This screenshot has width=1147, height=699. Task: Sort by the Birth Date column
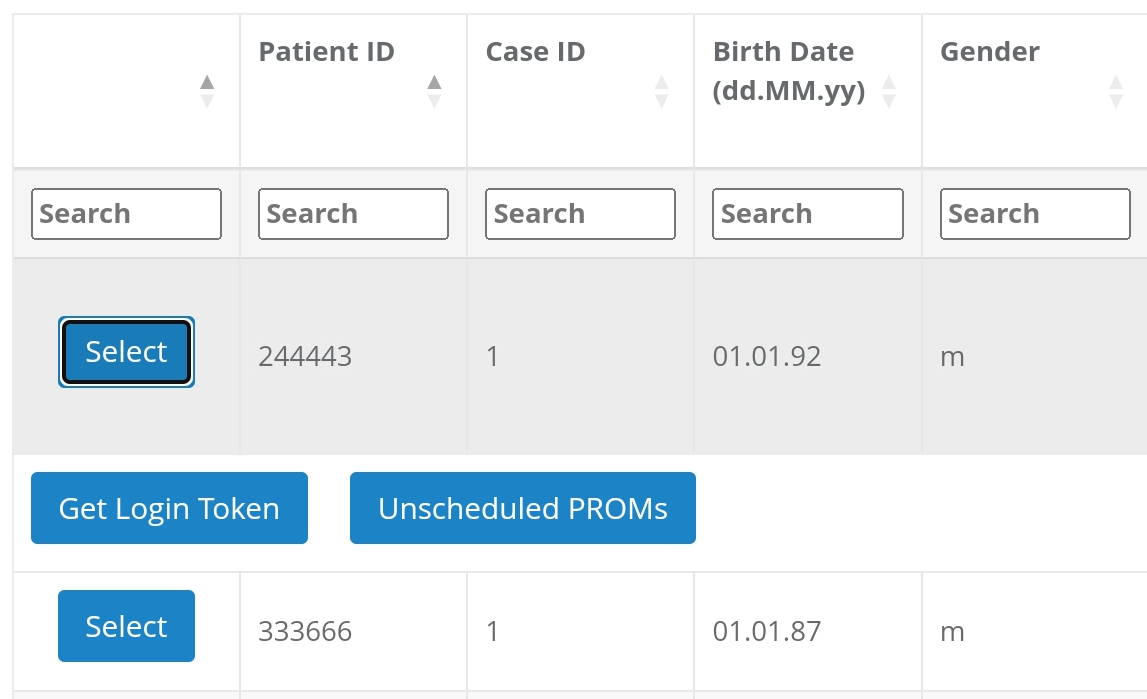point(888,91)
